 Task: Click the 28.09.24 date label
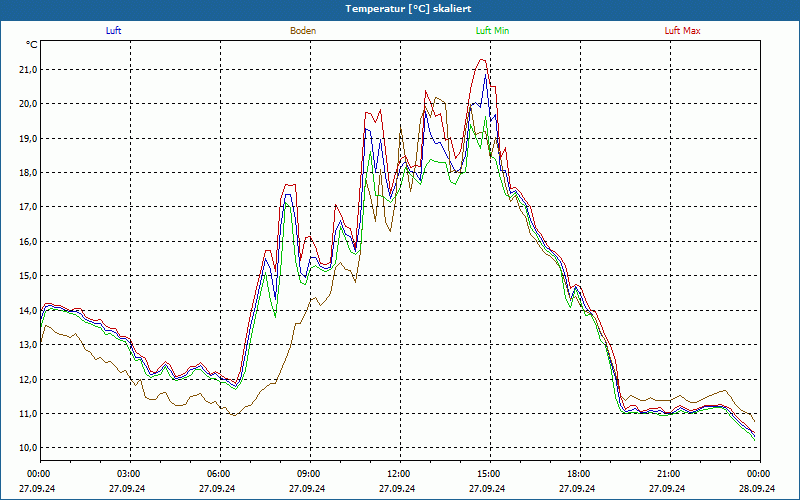pyautogui.click(x=758, y=489)
